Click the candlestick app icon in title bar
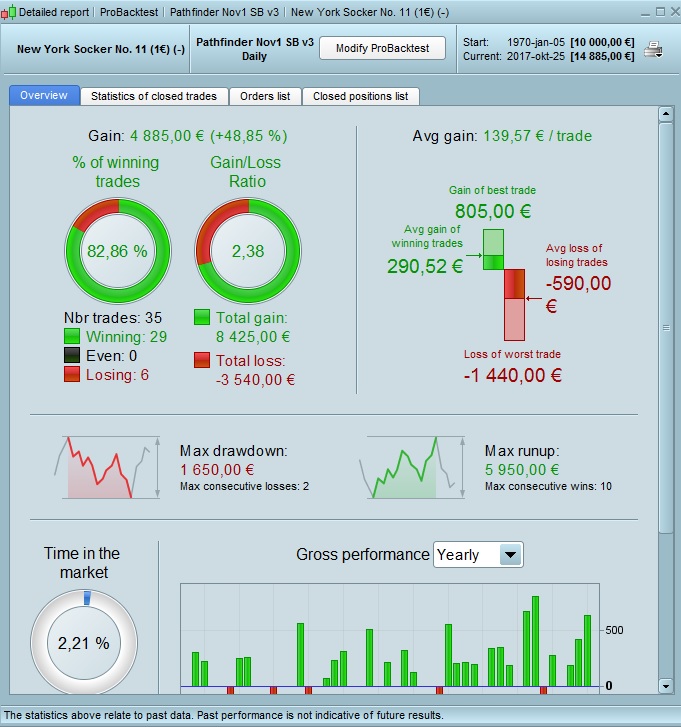The image size is (681, 727). pyautogui.click(x=8, y=12)
